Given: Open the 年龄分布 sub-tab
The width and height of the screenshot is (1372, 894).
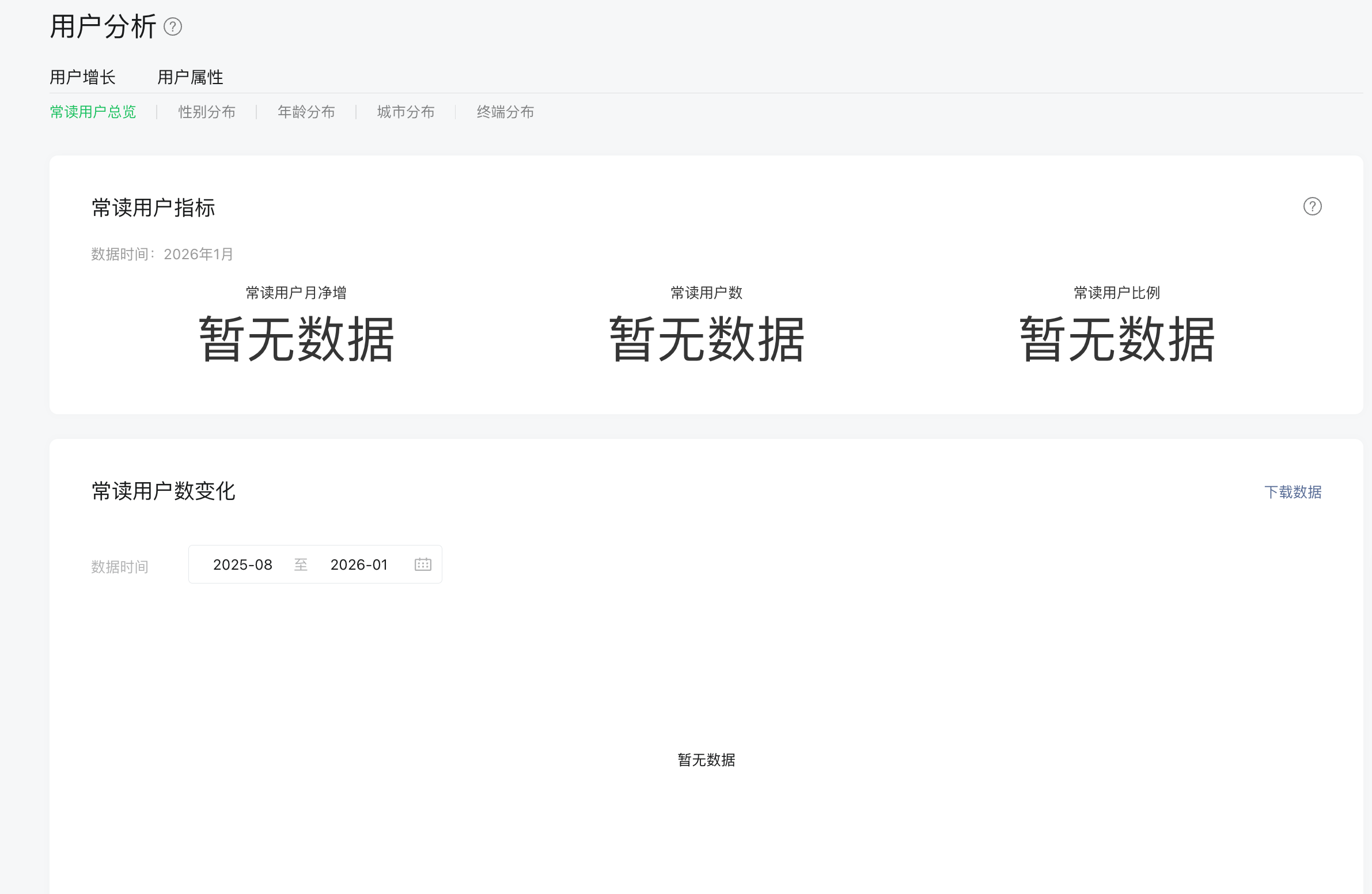Looking at the screenshot, I should click(306, 112).
